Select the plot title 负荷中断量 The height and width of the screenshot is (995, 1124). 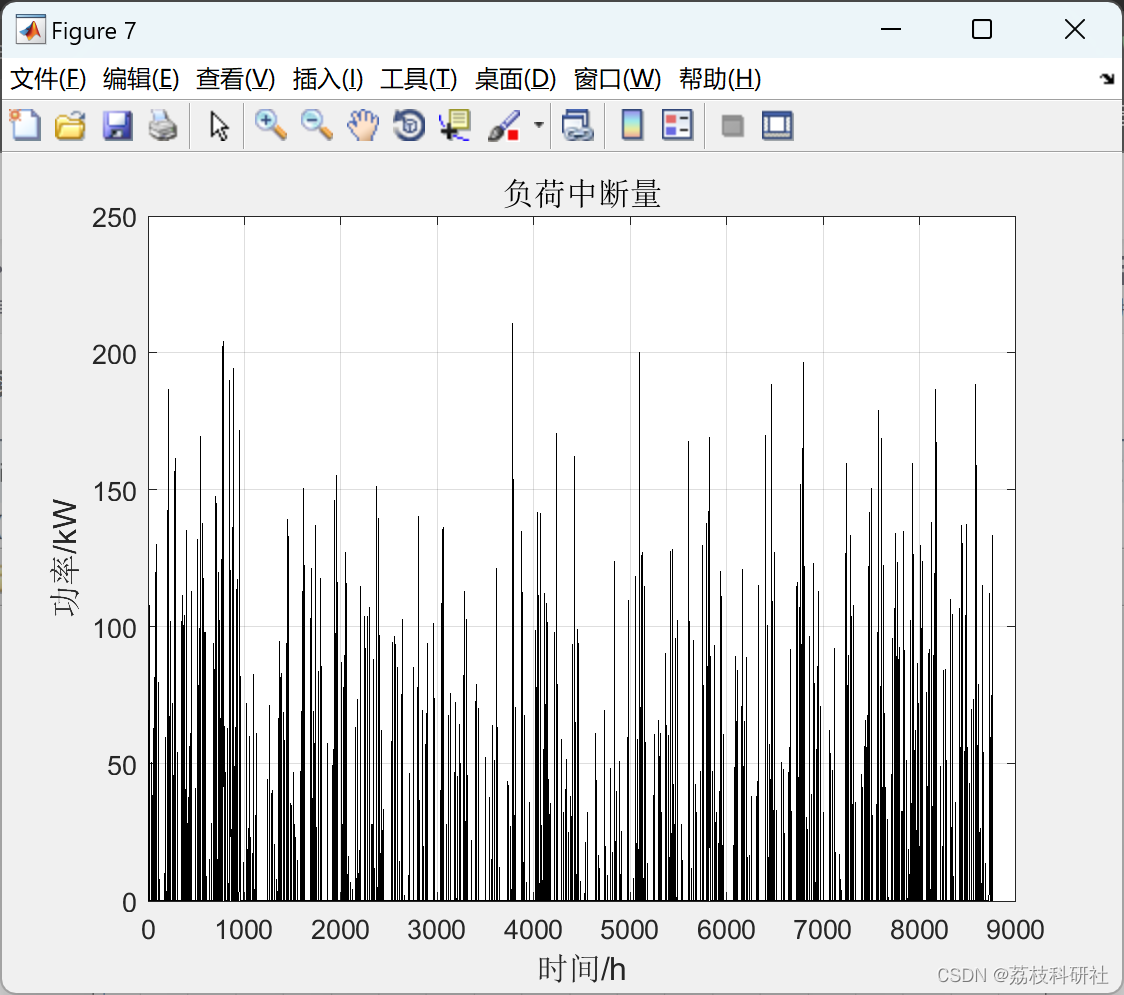pos(581,194)
